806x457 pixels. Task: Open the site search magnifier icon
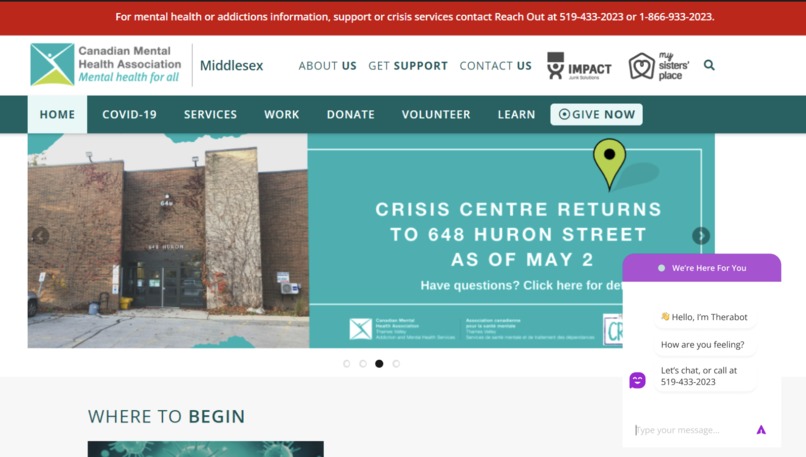[x=709, y=65]
